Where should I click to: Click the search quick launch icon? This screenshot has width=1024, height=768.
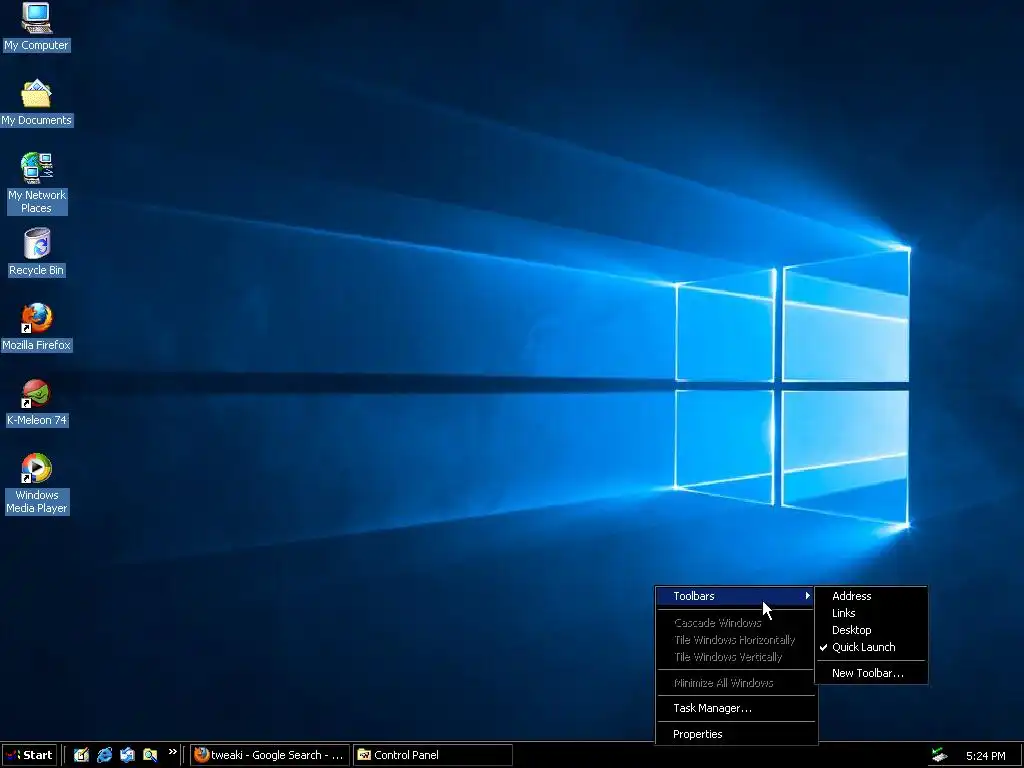click(150, 755)
